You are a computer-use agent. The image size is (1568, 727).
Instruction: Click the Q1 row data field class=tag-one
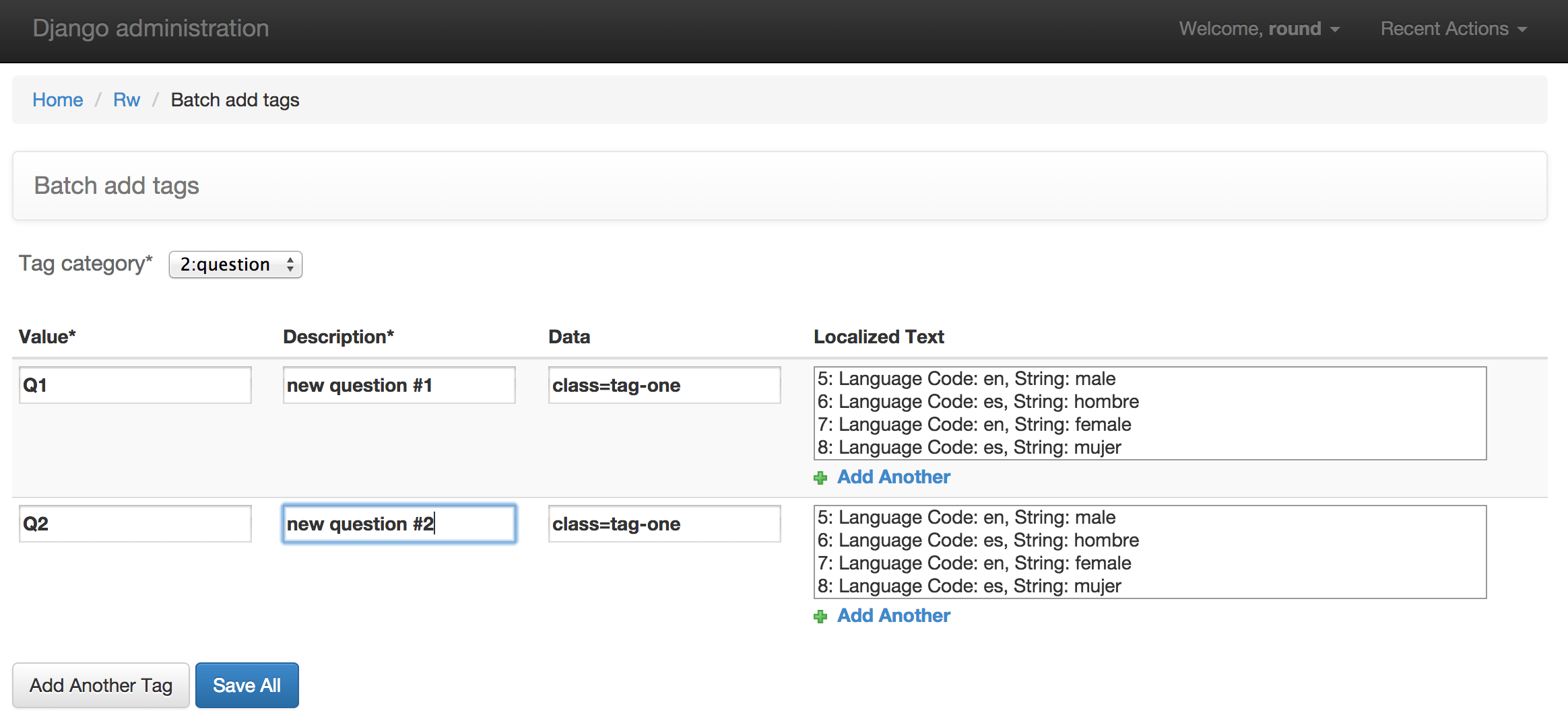tap(664, 385)
